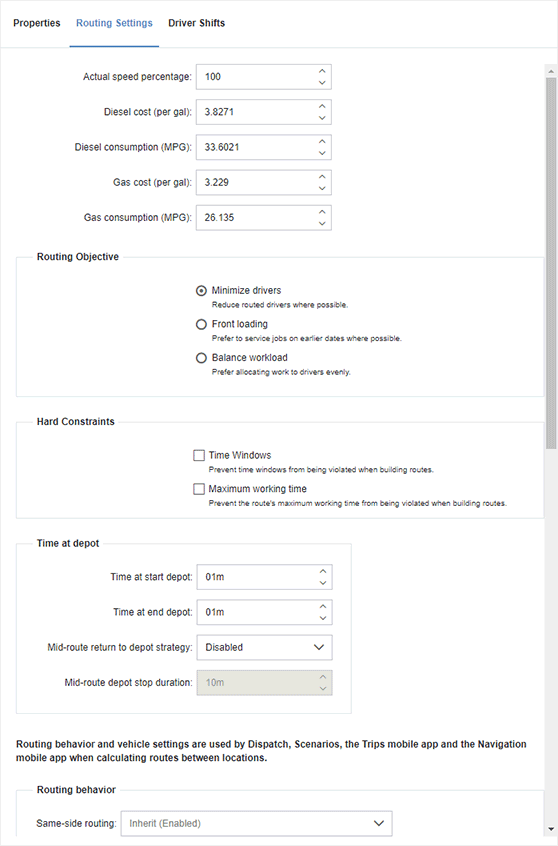Select Balance workload radio option
The height and width of the screenshot is (846, 558).
[201, 358]
